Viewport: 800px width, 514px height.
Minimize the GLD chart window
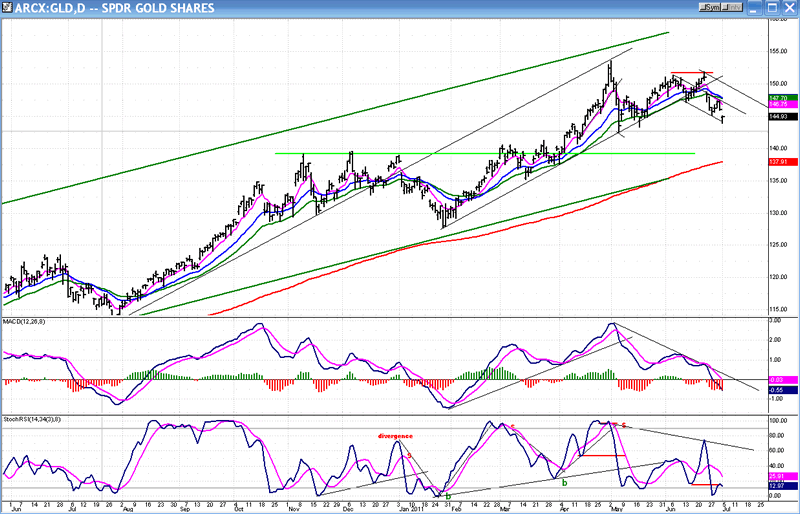click(x=754, y=8)
